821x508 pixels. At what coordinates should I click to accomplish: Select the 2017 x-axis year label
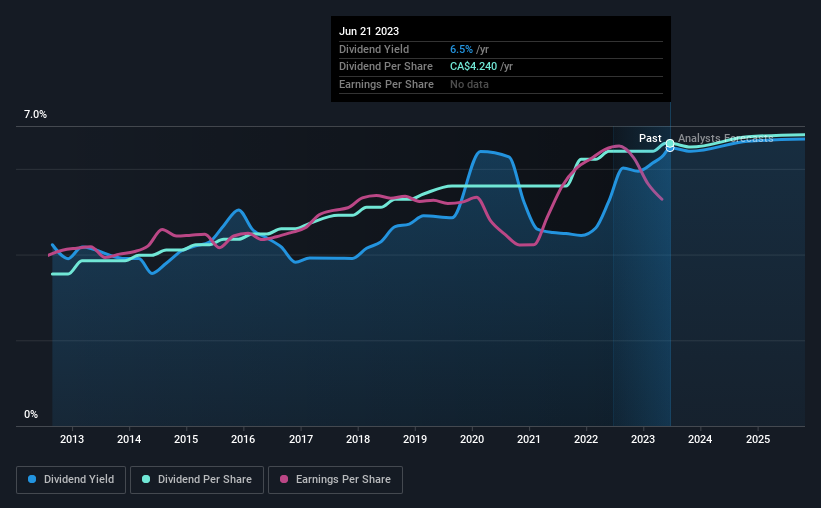point(301,439)
